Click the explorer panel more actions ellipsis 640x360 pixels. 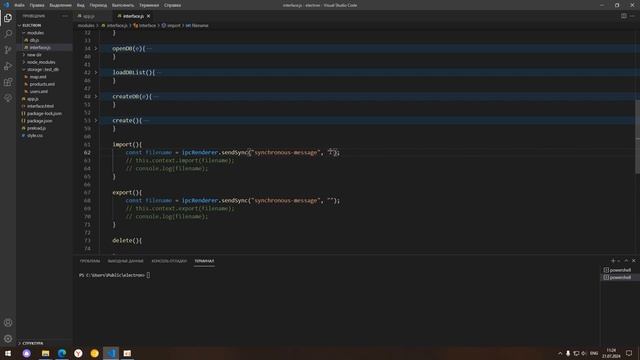[x=64, y=16]
